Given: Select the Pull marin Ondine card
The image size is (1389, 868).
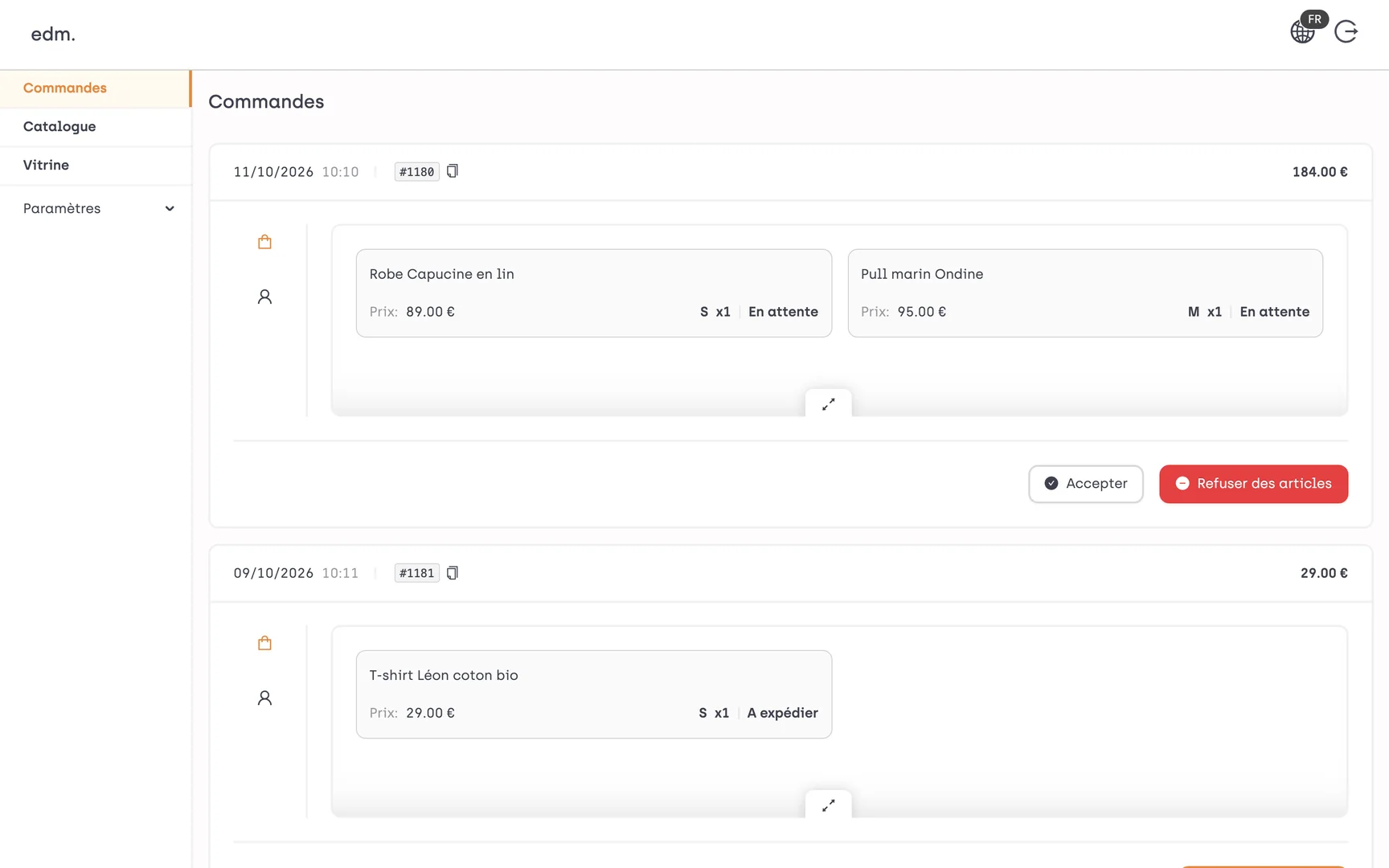Looking at the screenshot, I should [x=1085, y=293].
